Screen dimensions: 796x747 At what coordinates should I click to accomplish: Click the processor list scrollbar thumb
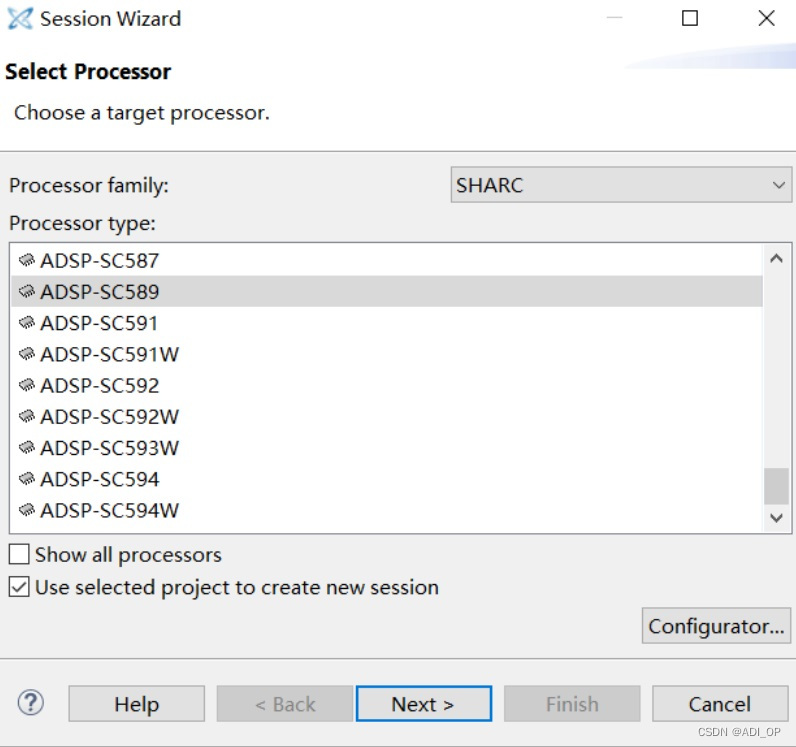776,486
